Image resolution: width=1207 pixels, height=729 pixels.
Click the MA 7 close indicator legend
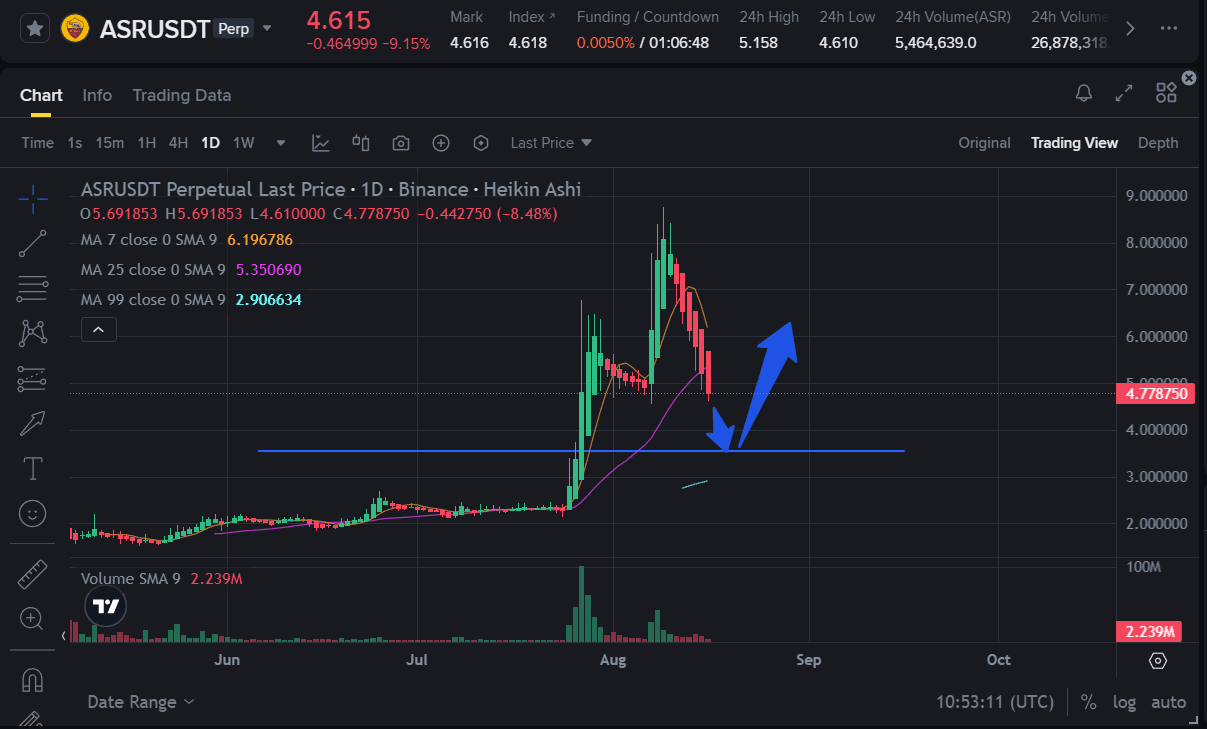pos(187,240)
